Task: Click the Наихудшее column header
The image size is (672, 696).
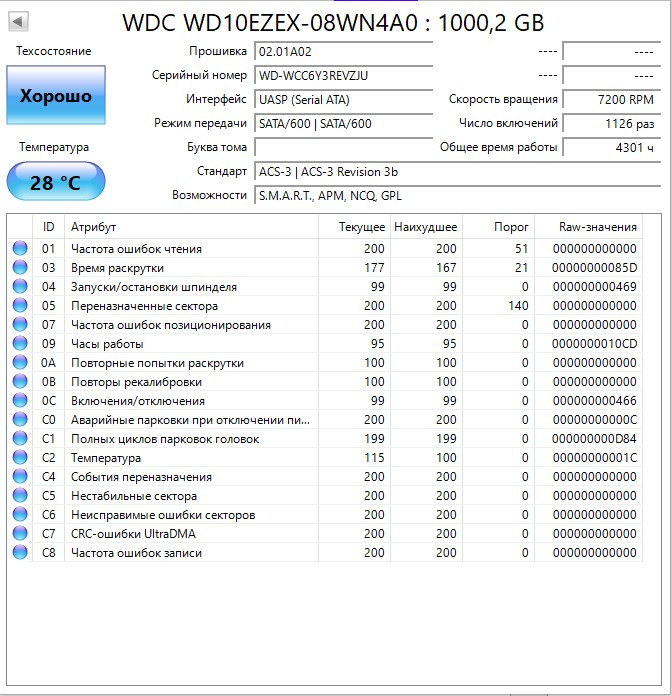Action: coord(425,227)
